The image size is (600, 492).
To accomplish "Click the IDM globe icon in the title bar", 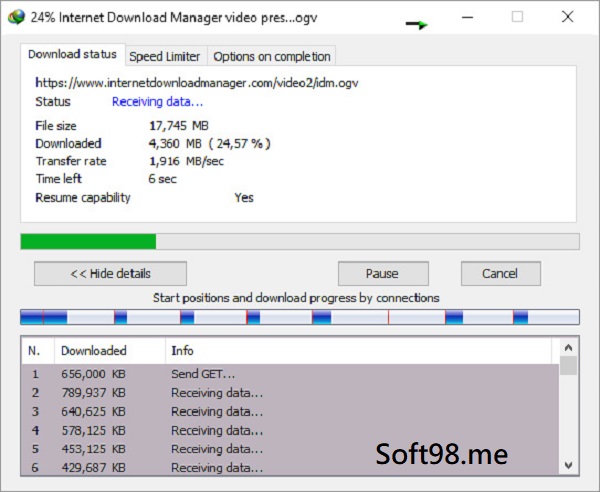I will click(16, 17).
